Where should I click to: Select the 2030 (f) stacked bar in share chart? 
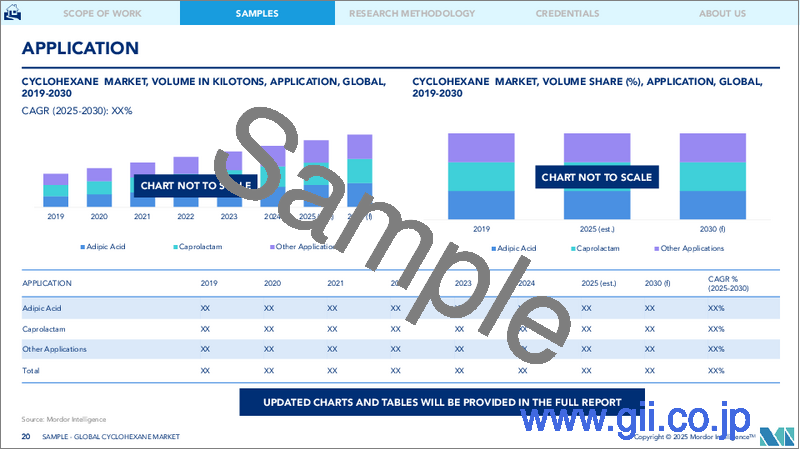(712, 176)
